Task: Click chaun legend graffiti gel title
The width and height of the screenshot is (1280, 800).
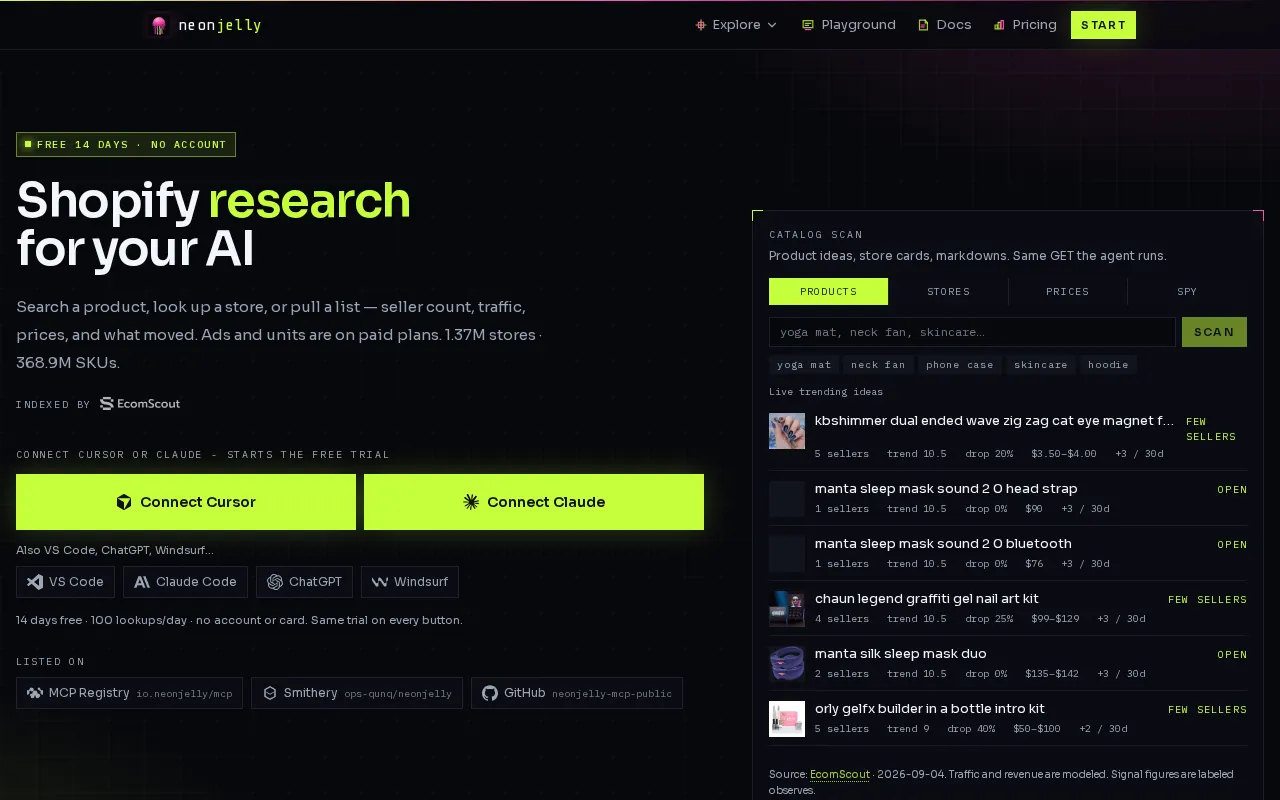Action: click(927, 599)
